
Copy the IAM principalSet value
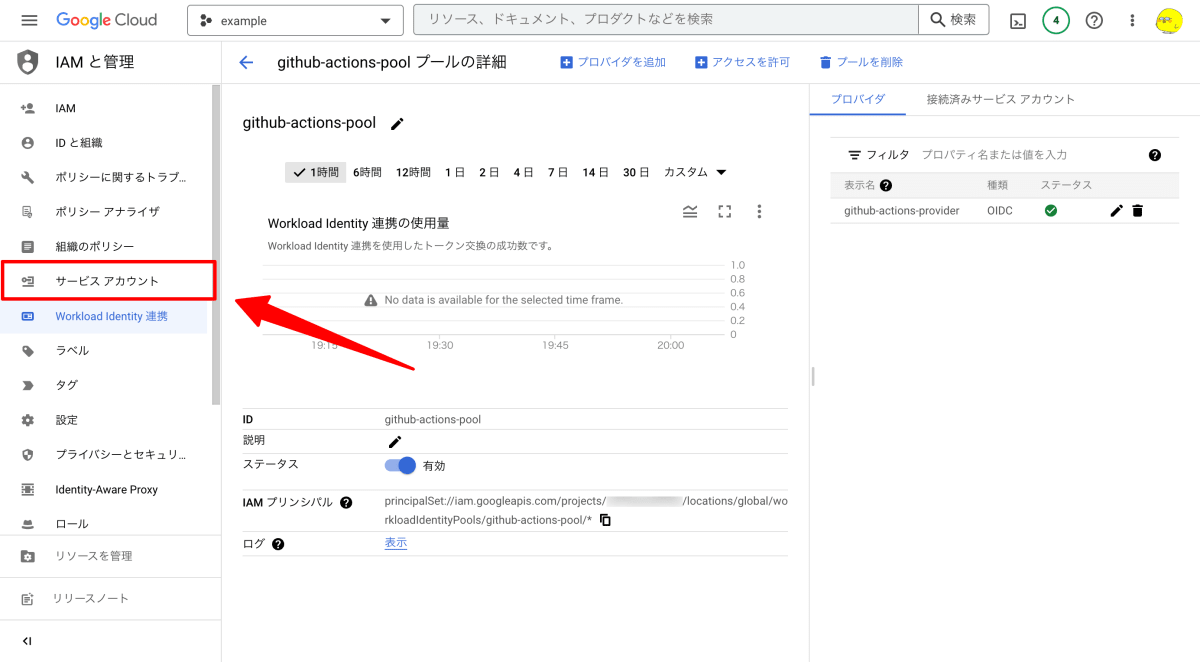pyautogui.click(x=605, y=520)
